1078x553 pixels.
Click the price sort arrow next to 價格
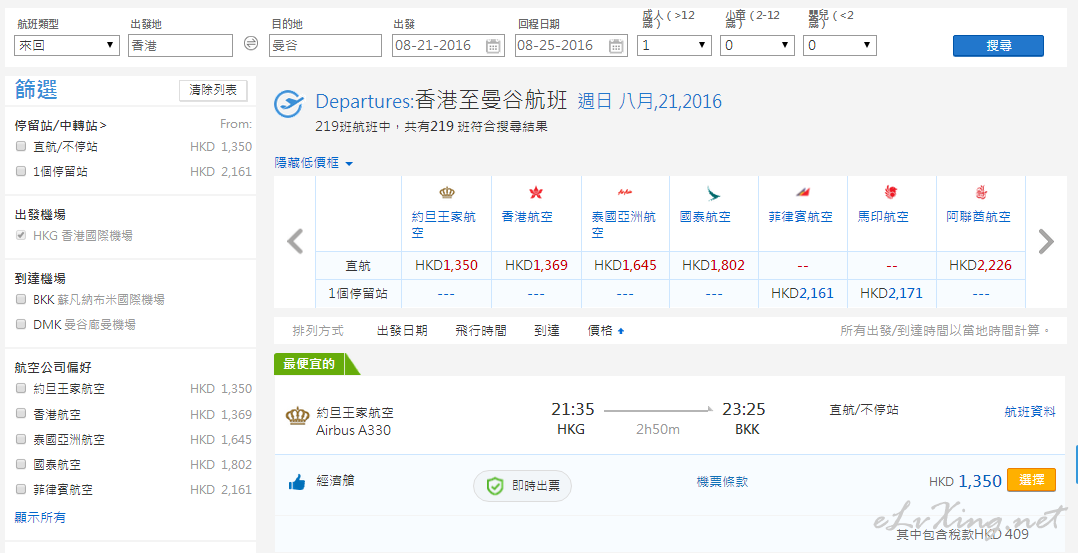[621, 331]
